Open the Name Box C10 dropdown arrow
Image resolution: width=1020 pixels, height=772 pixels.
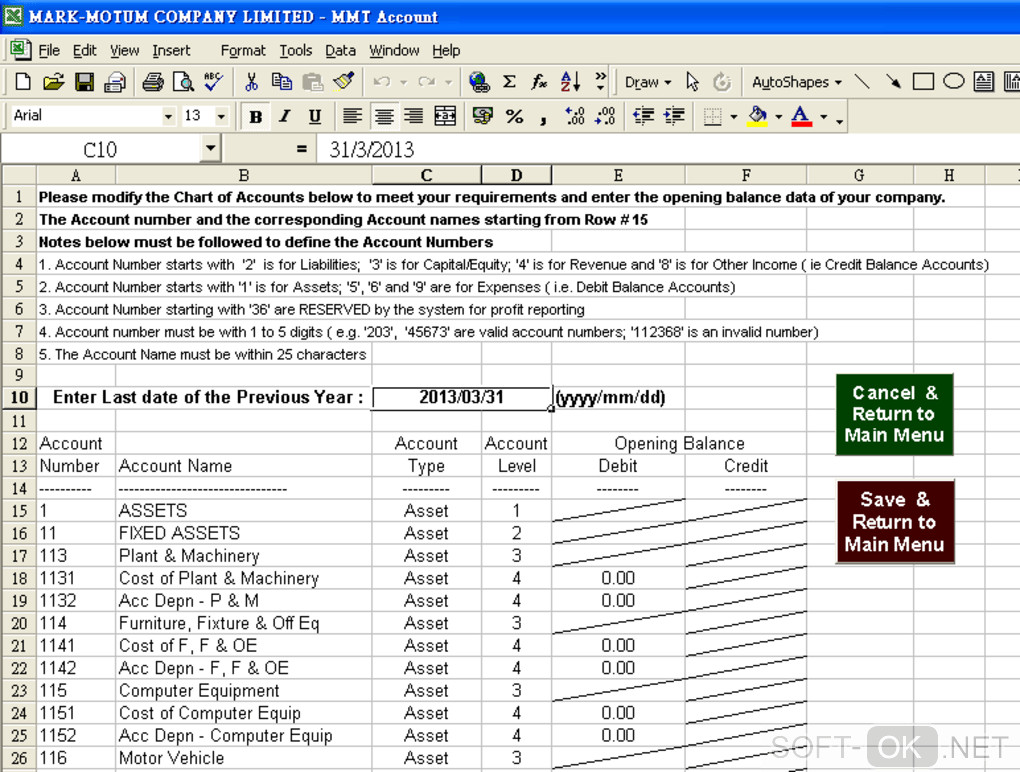210,149
